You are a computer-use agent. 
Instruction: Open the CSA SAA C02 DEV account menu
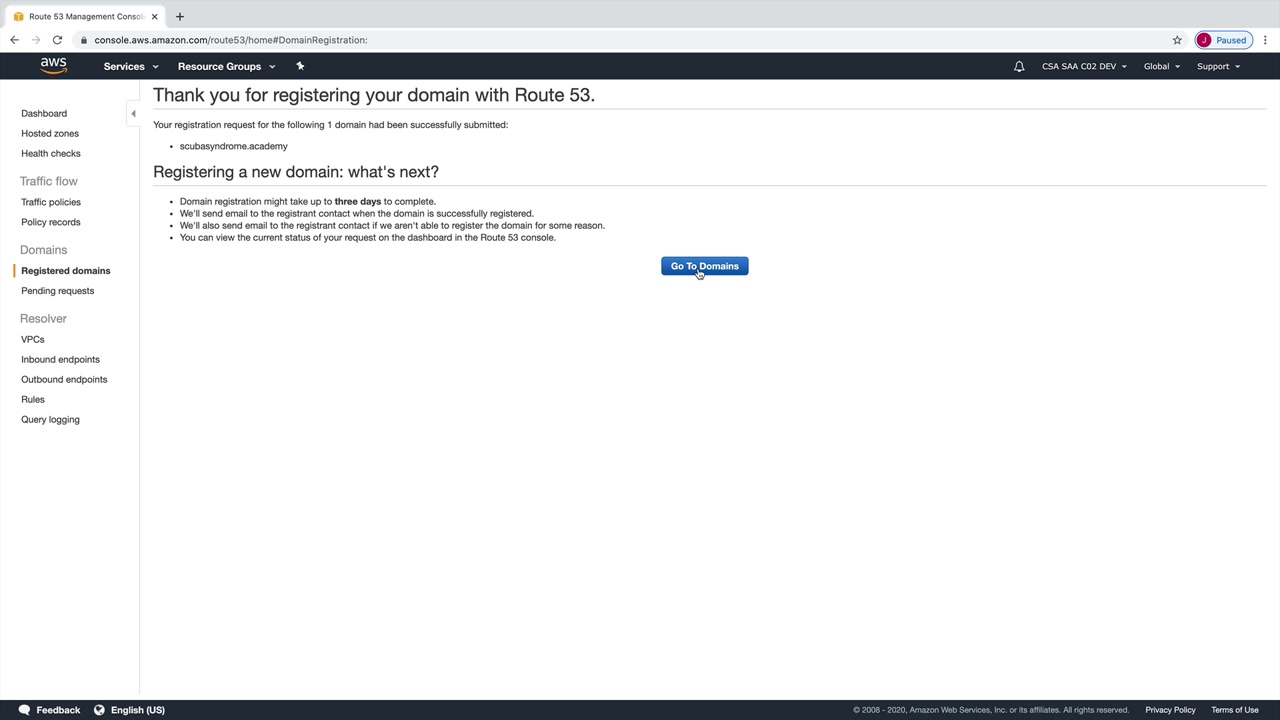[1084, 67]
